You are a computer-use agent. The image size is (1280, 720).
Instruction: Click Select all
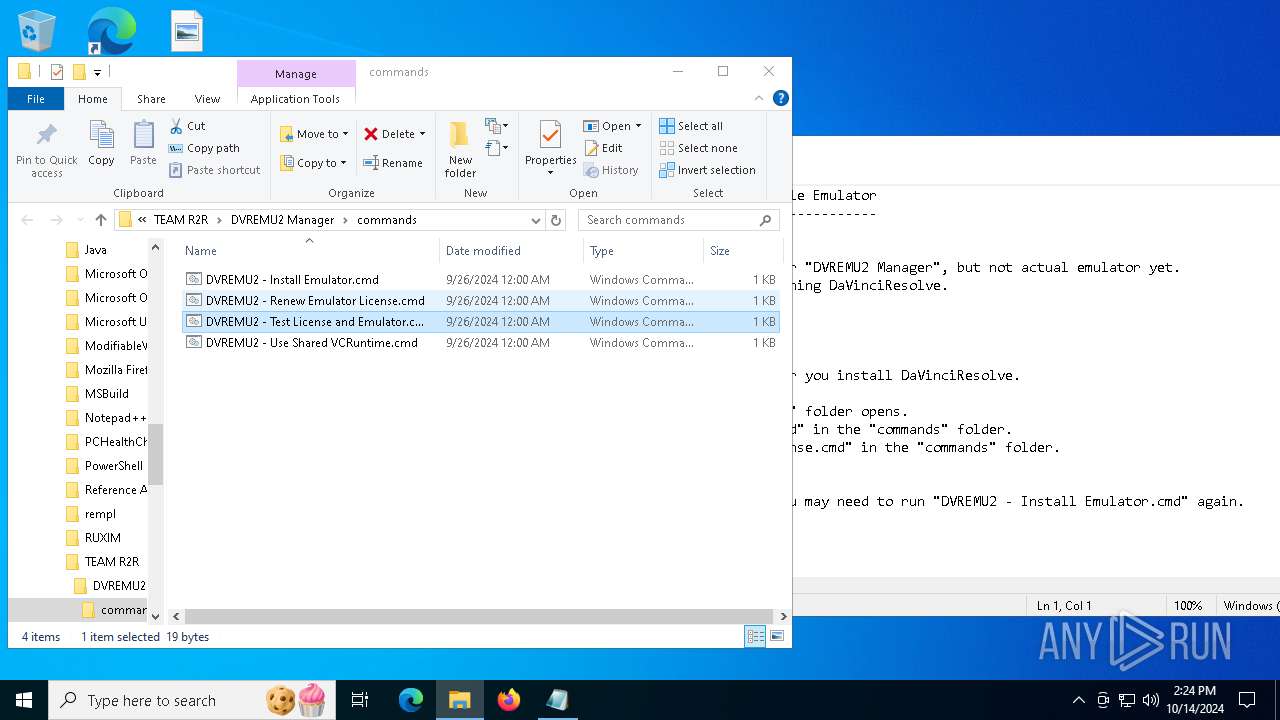[x=691, y=126]
